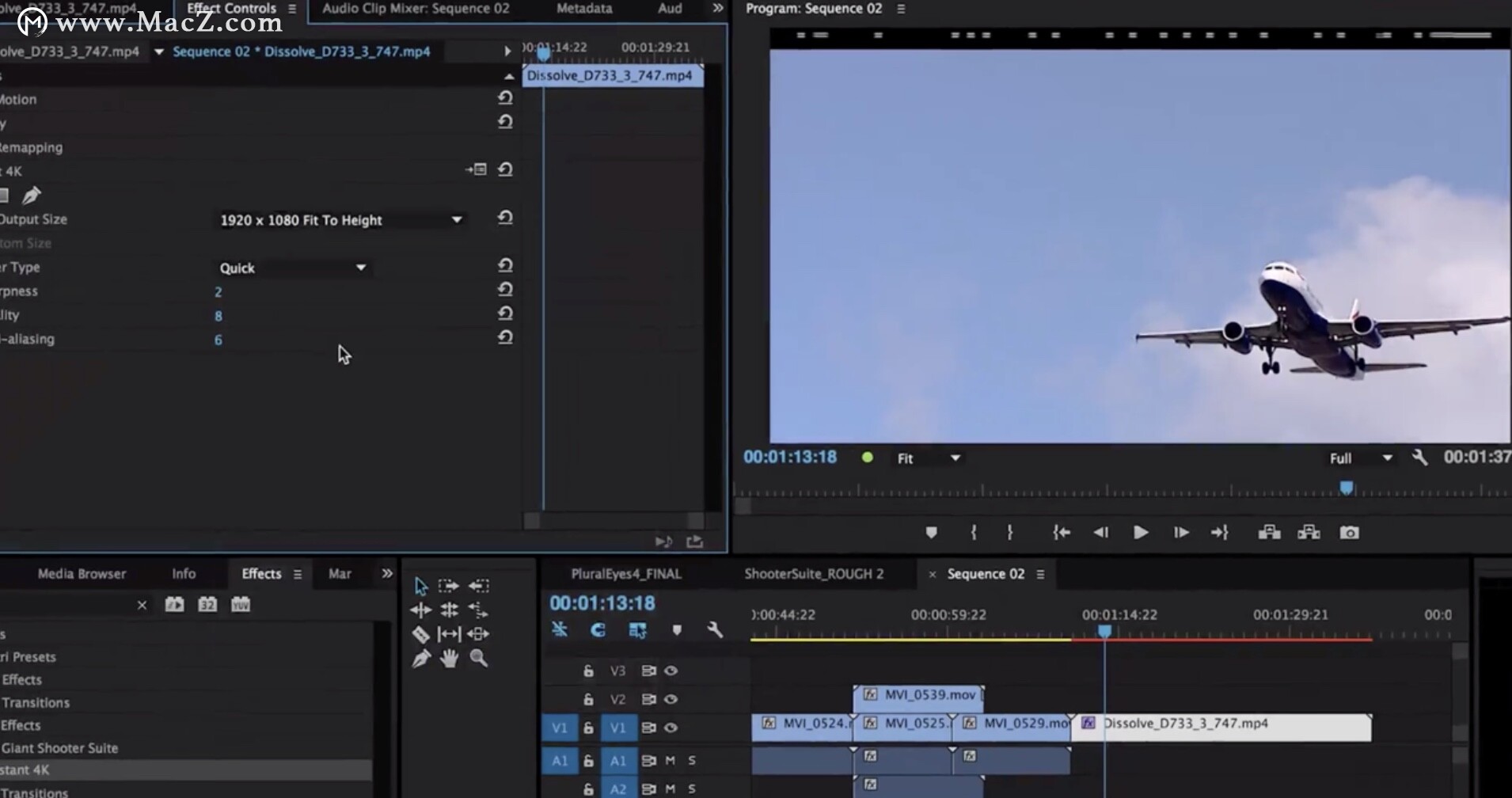
Task: Step back one frame
Action: [1100, 533]
